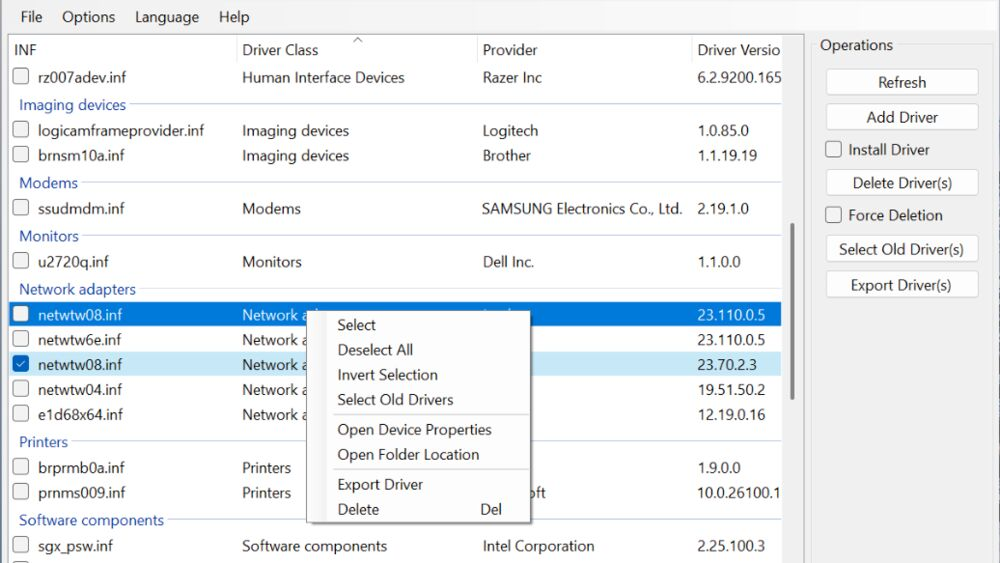This screenshot has width=1000, height=563.
Task: Click the Imaging devices group header
Action: pos(72,105)
